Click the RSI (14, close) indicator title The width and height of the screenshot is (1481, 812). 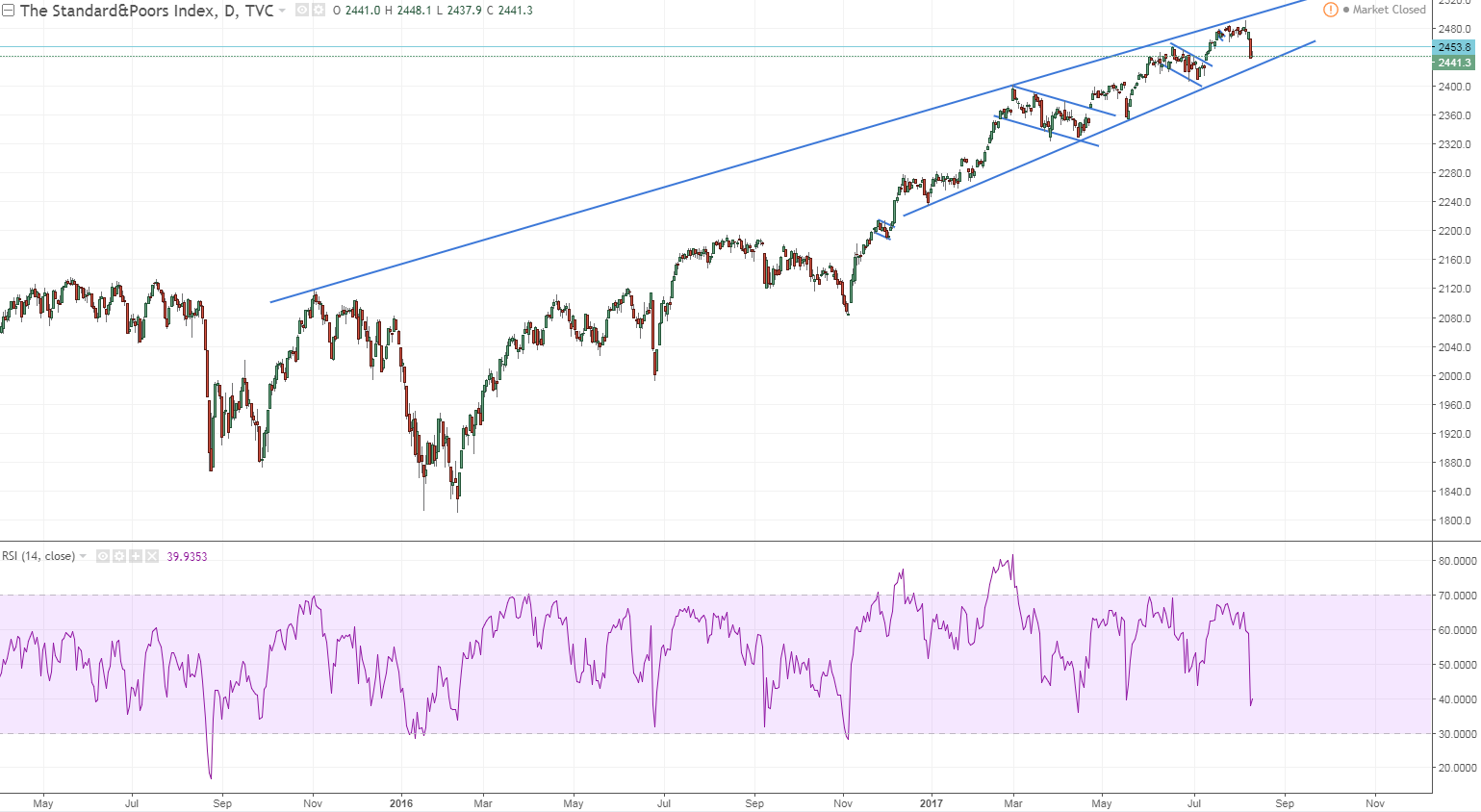(38, 556)
